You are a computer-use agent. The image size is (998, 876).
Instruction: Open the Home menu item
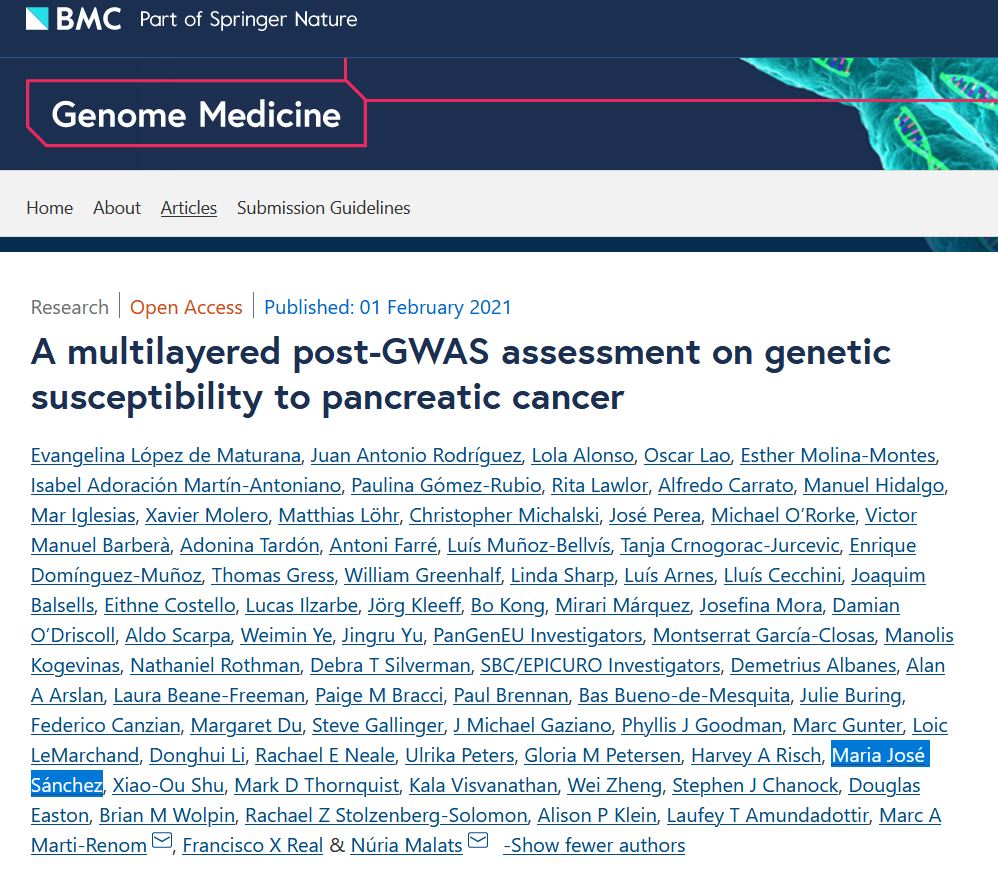(49, 208)
